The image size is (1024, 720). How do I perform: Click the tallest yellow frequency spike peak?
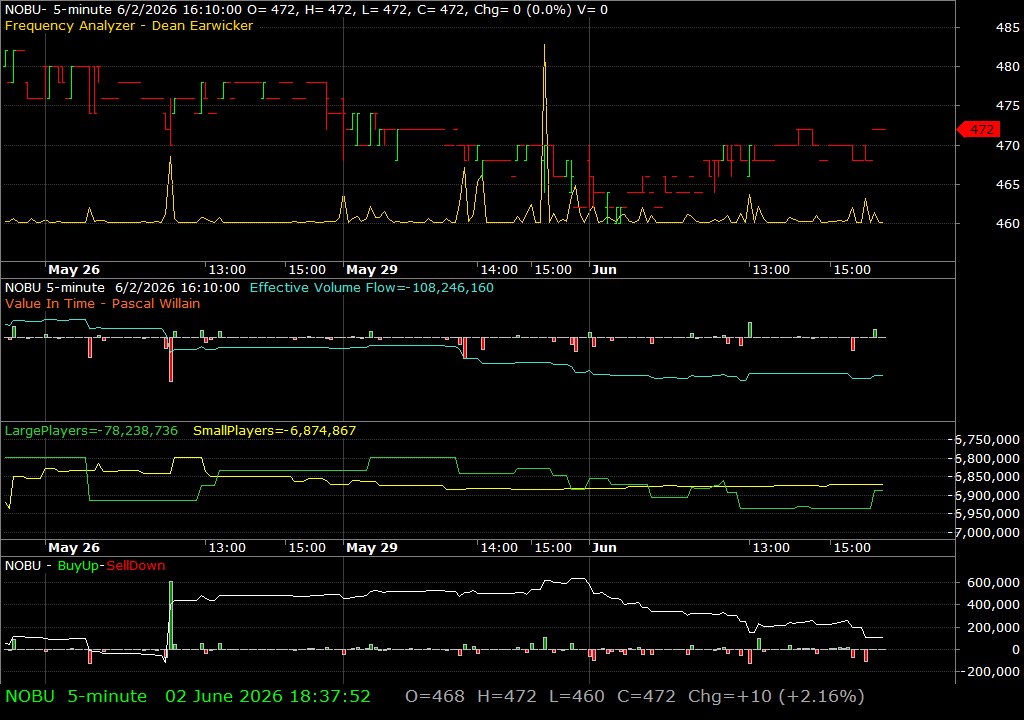click(x=545, y=46)
